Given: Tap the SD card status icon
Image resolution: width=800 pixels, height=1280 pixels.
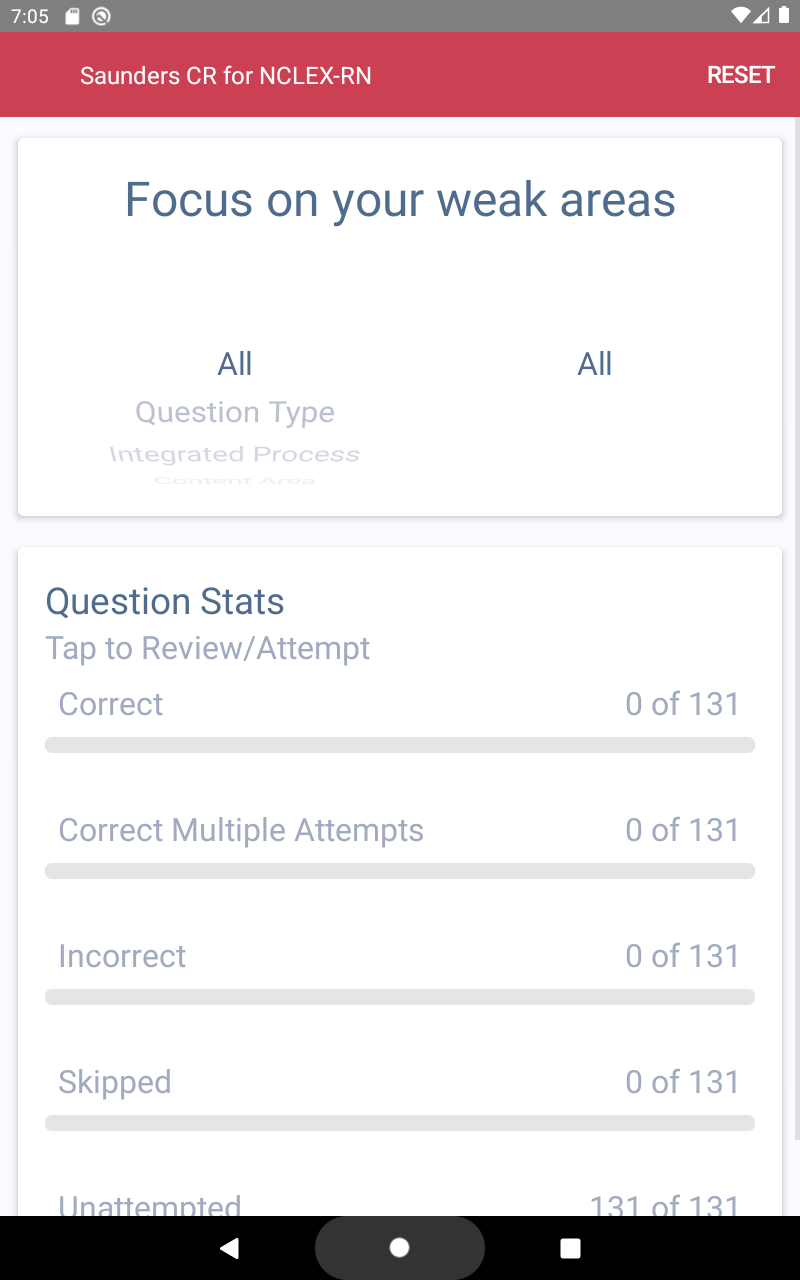Looking at the screenshot, I should 72,16.
